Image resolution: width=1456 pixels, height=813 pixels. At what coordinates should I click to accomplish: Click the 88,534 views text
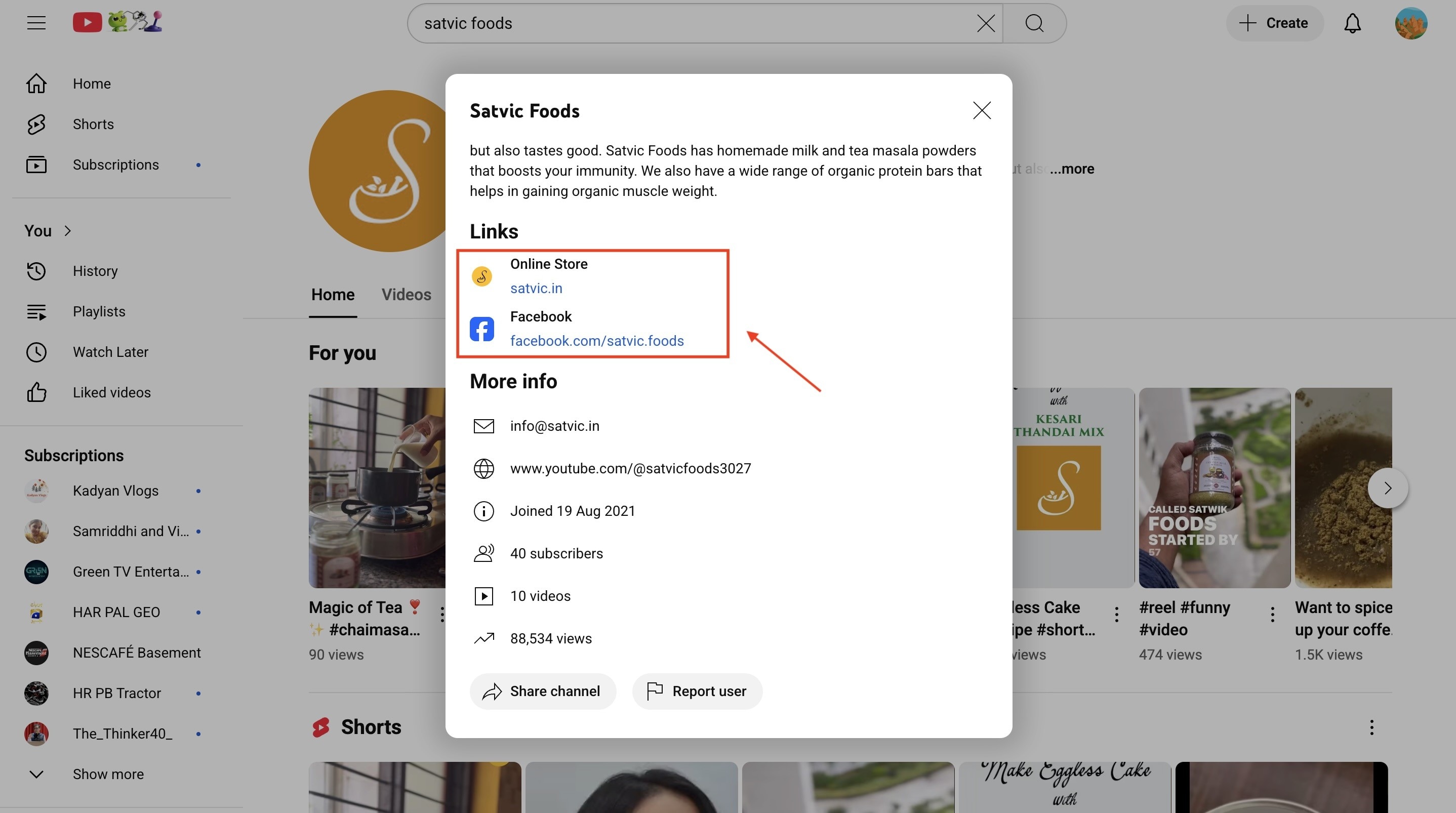click(550, 639)
